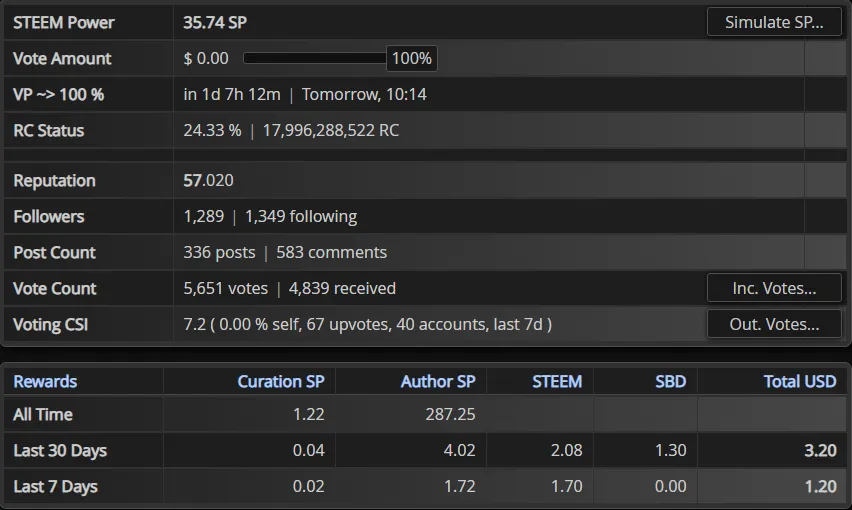Click the Last 7 Days row label
The height and width of the screenshot is (510, 852).
(x=55, y=486)
